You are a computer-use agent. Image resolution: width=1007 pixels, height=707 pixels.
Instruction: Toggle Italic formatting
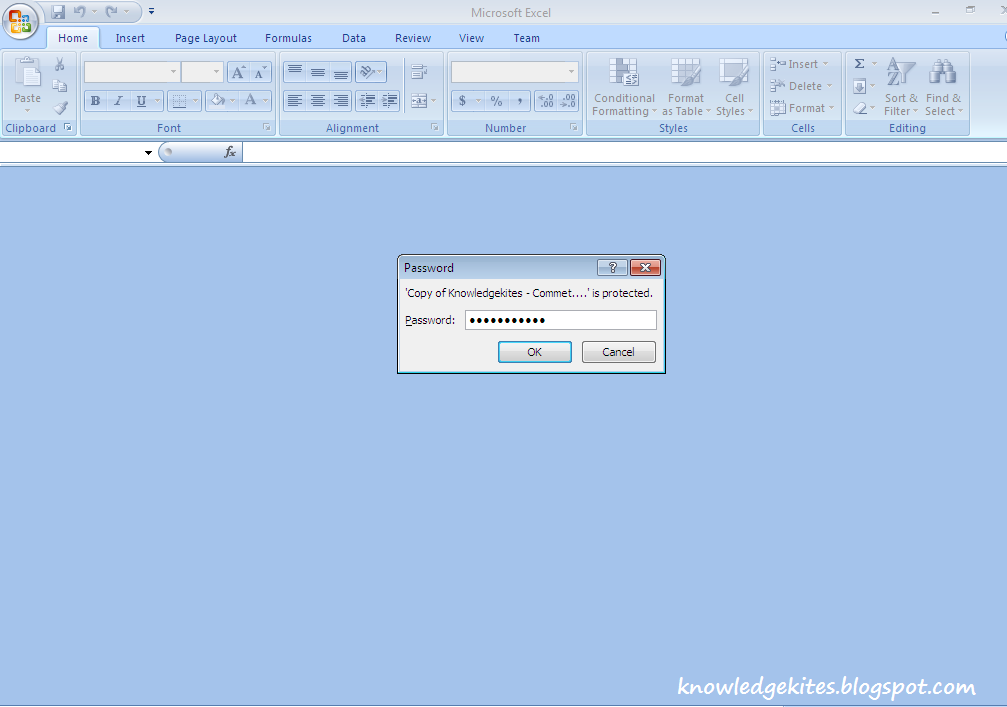point(118,101)
